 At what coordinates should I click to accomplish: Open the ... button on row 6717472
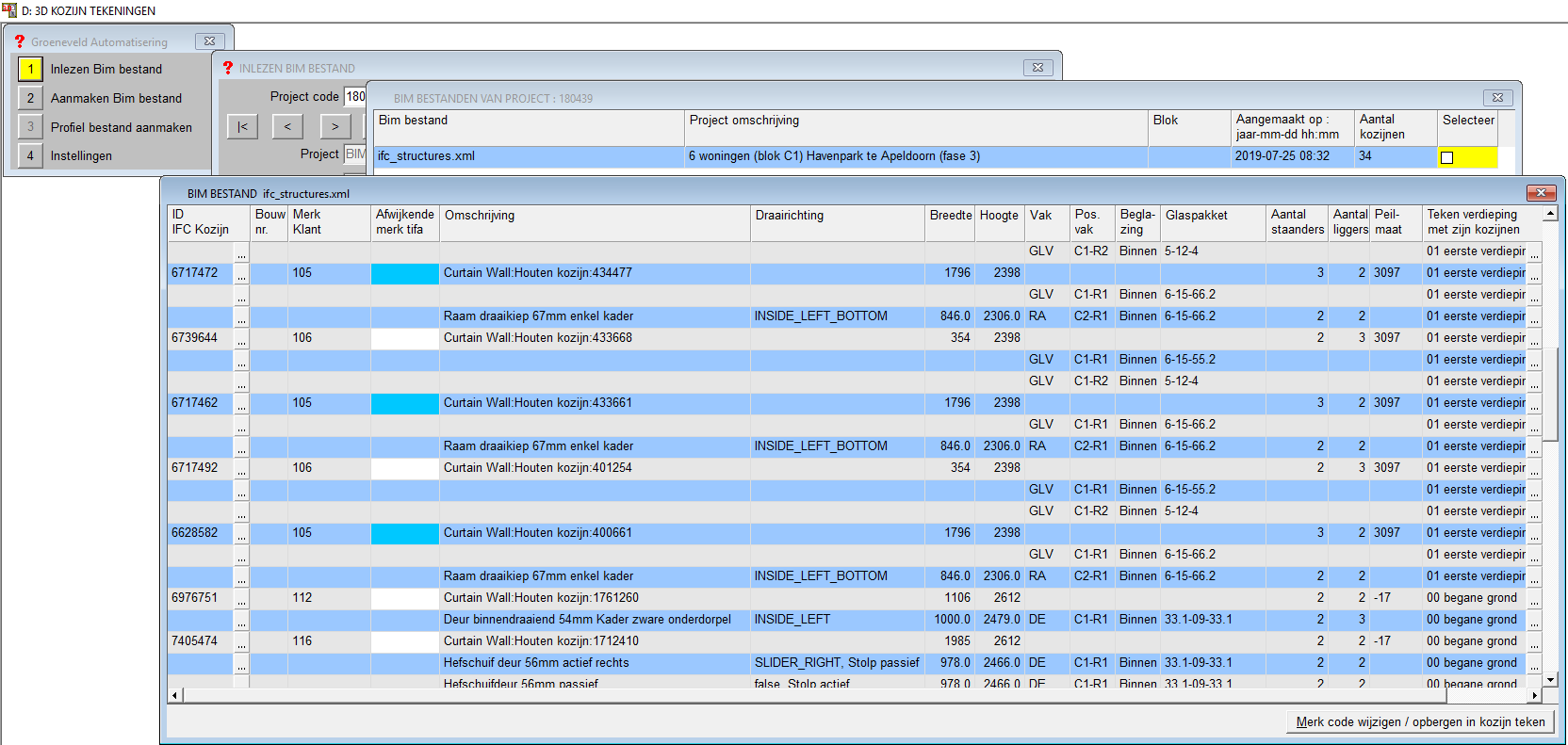(x=242, y=273)
